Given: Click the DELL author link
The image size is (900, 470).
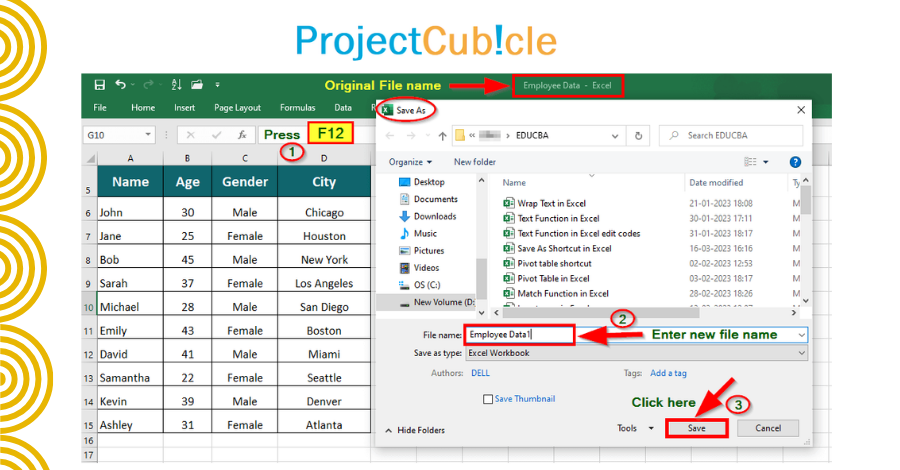Looking at the screenshot, I should click(480, 373).
